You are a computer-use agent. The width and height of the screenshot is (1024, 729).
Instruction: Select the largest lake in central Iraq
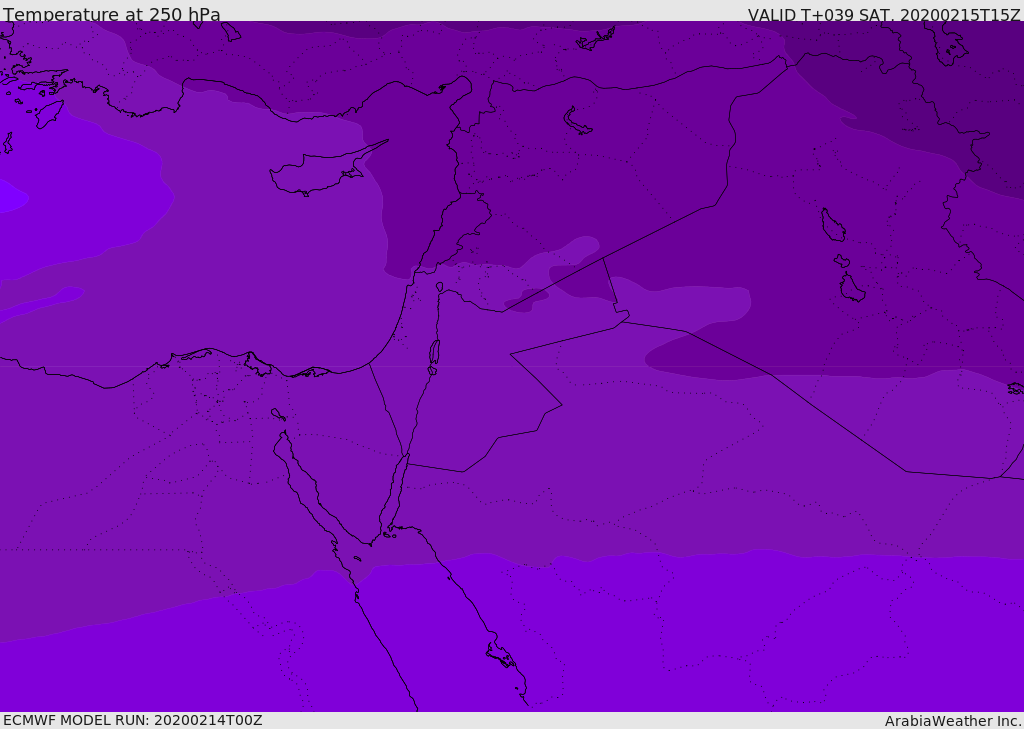[832, 225]
